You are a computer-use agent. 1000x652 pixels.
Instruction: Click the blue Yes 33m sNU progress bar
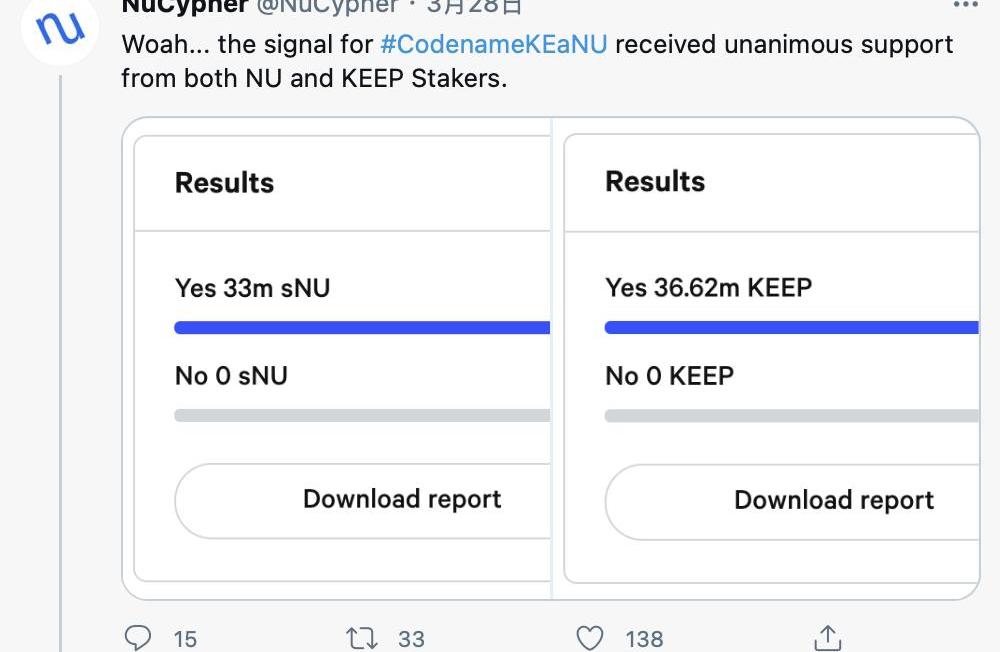362,327
